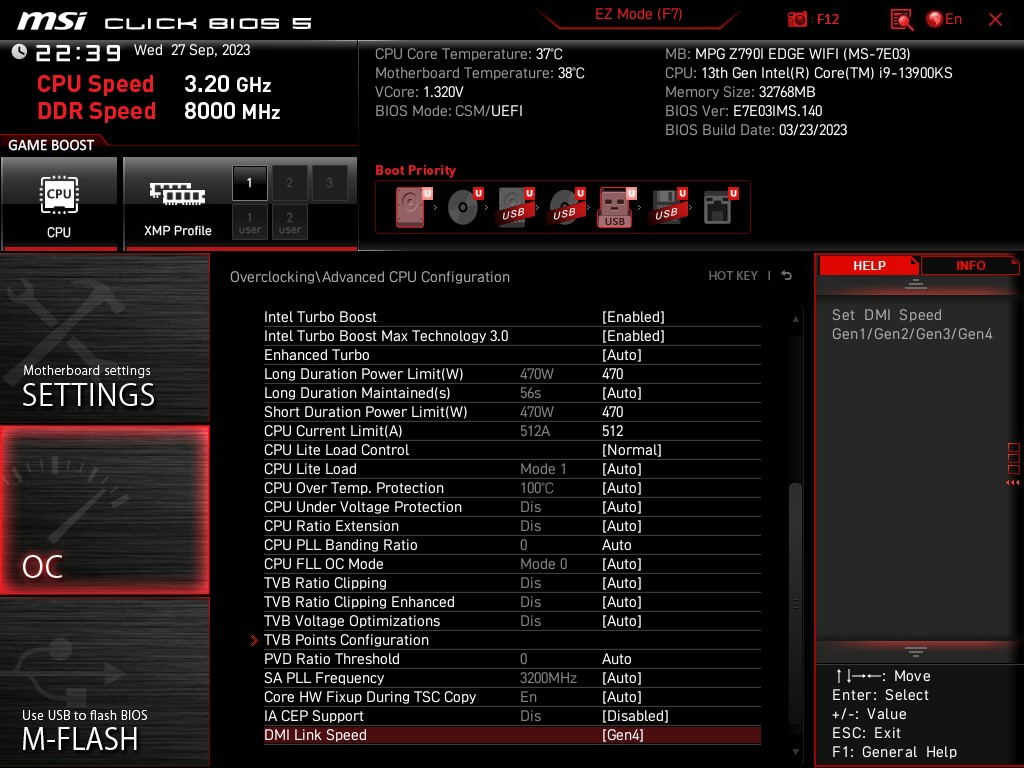This screenshot has height=768, width=1024.
Task: Select XMP profile 2
Action: 289,183
